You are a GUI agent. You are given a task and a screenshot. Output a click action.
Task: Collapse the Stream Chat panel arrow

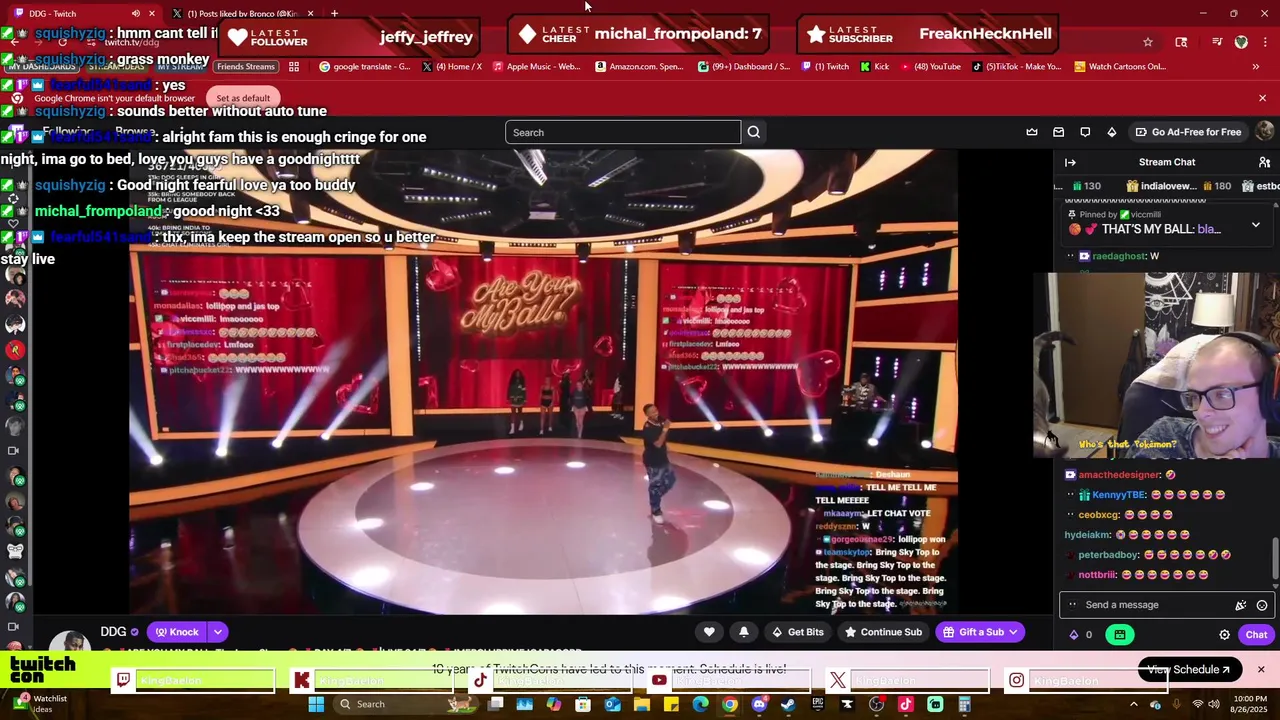pyautogui.click(x=1070, y=162)
